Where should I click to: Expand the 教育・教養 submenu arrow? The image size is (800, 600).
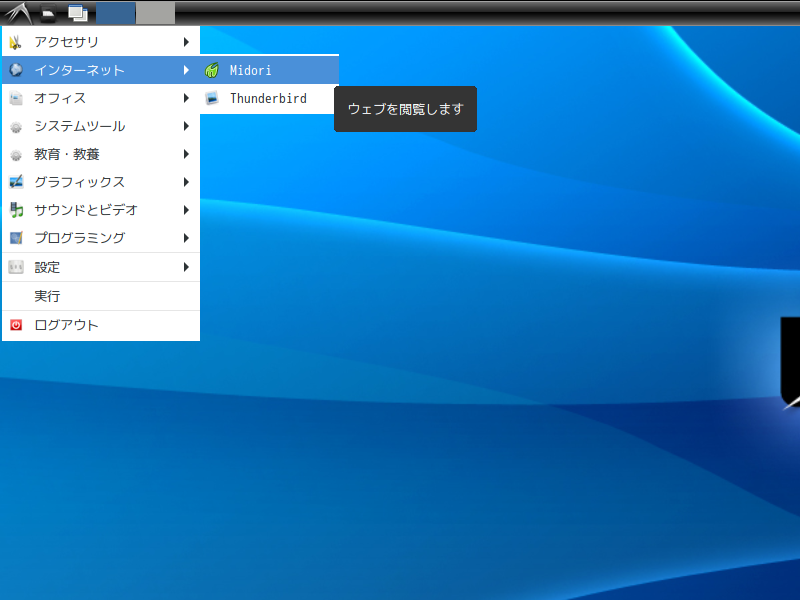186,154
